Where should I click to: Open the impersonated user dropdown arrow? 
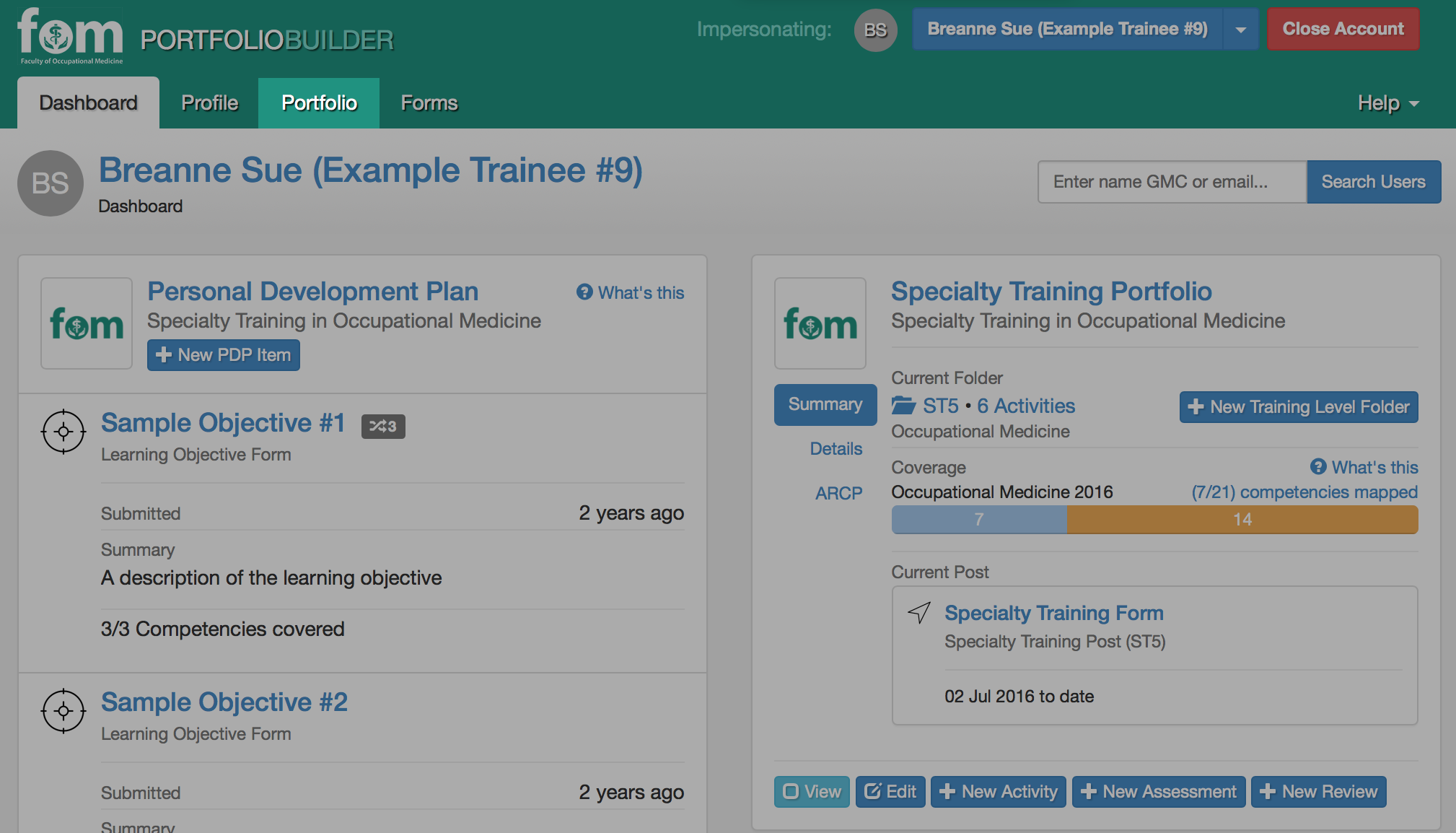(1241, 30)
